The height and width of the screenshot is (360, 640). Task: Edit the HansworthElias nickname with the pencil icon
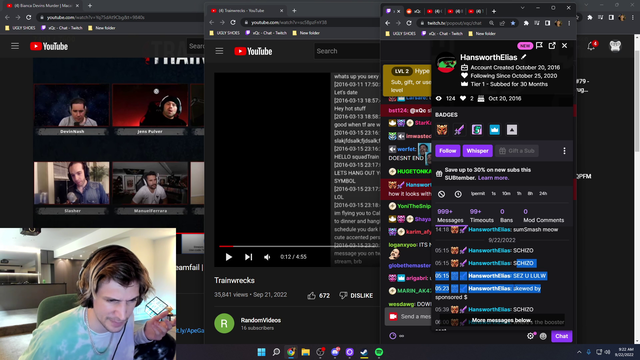524,57
